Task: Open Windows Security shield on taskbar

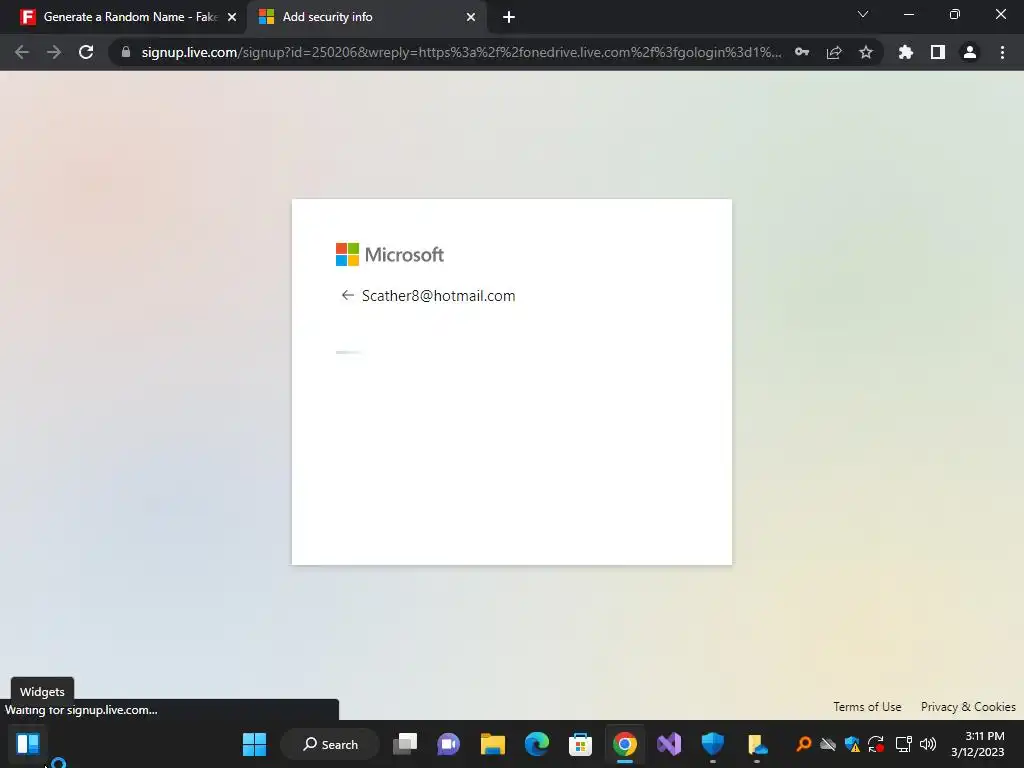Action: 712,744
